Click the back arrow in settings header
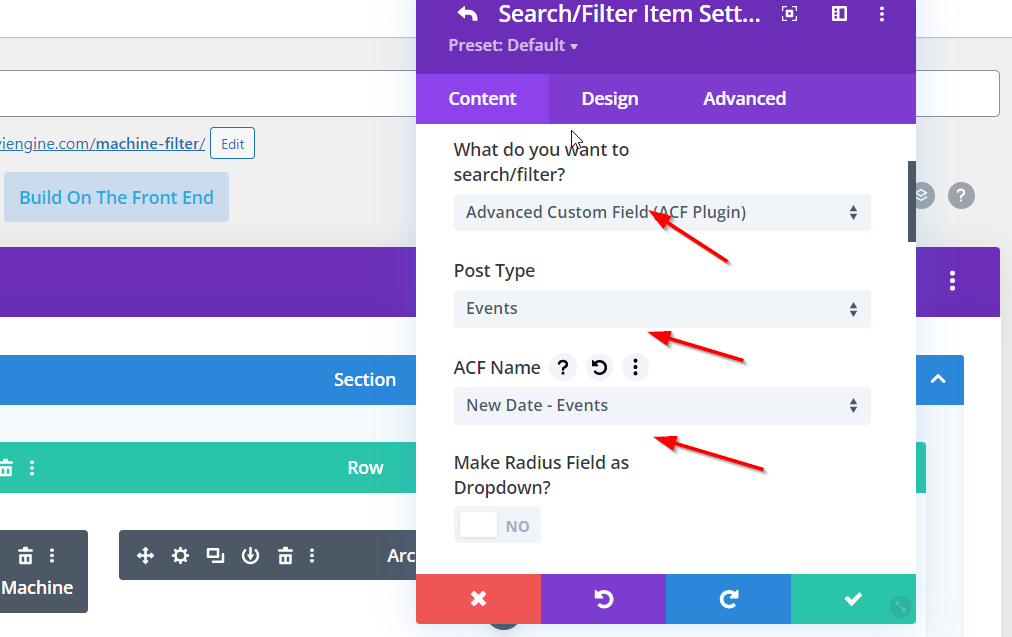 click(x=467, y=14)
